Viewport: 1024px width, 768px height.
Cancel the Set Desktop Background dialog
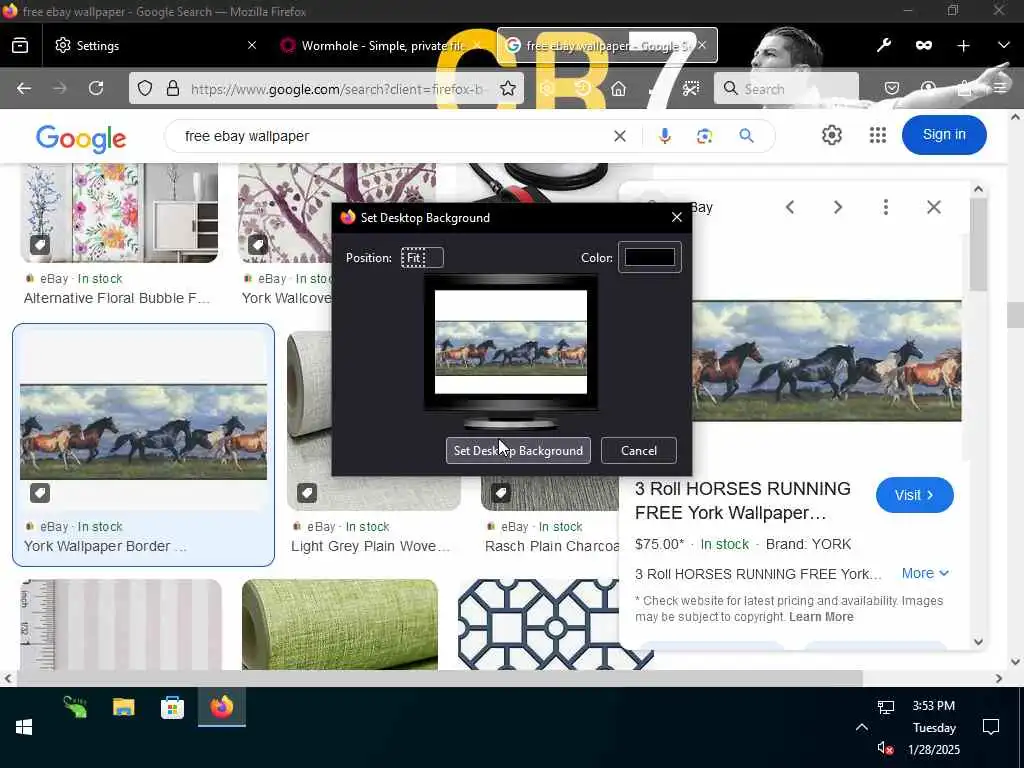[x=639, y=451]
